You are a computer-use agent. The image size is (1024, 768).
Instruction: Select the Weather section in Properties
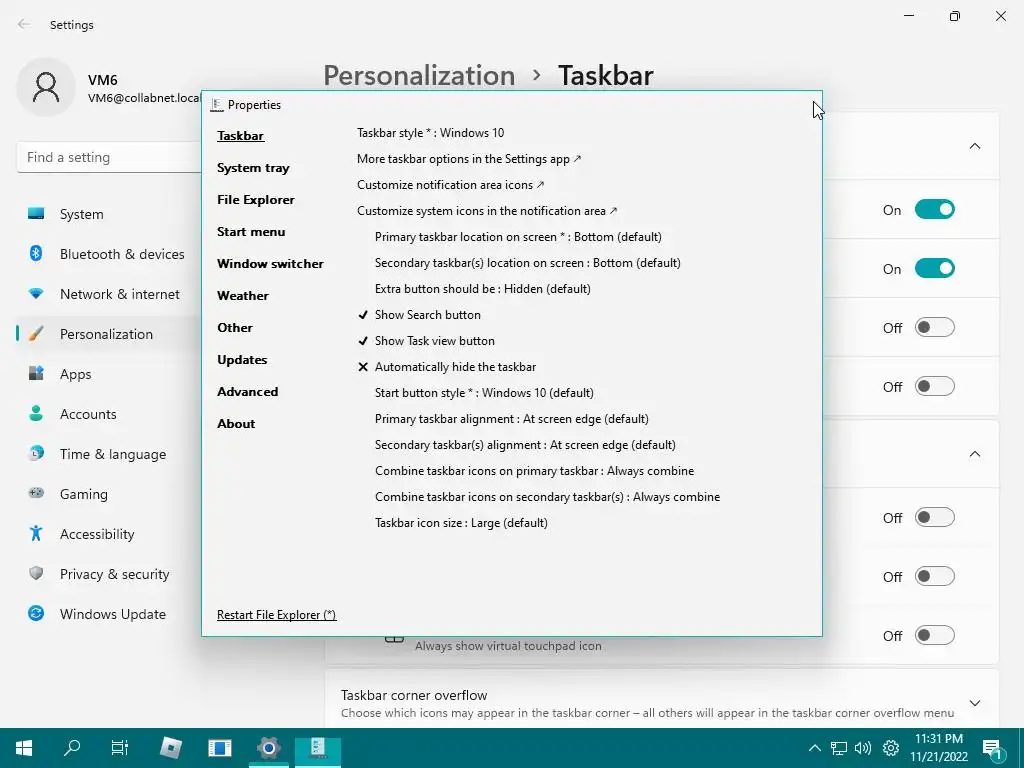tap(243, 296)
